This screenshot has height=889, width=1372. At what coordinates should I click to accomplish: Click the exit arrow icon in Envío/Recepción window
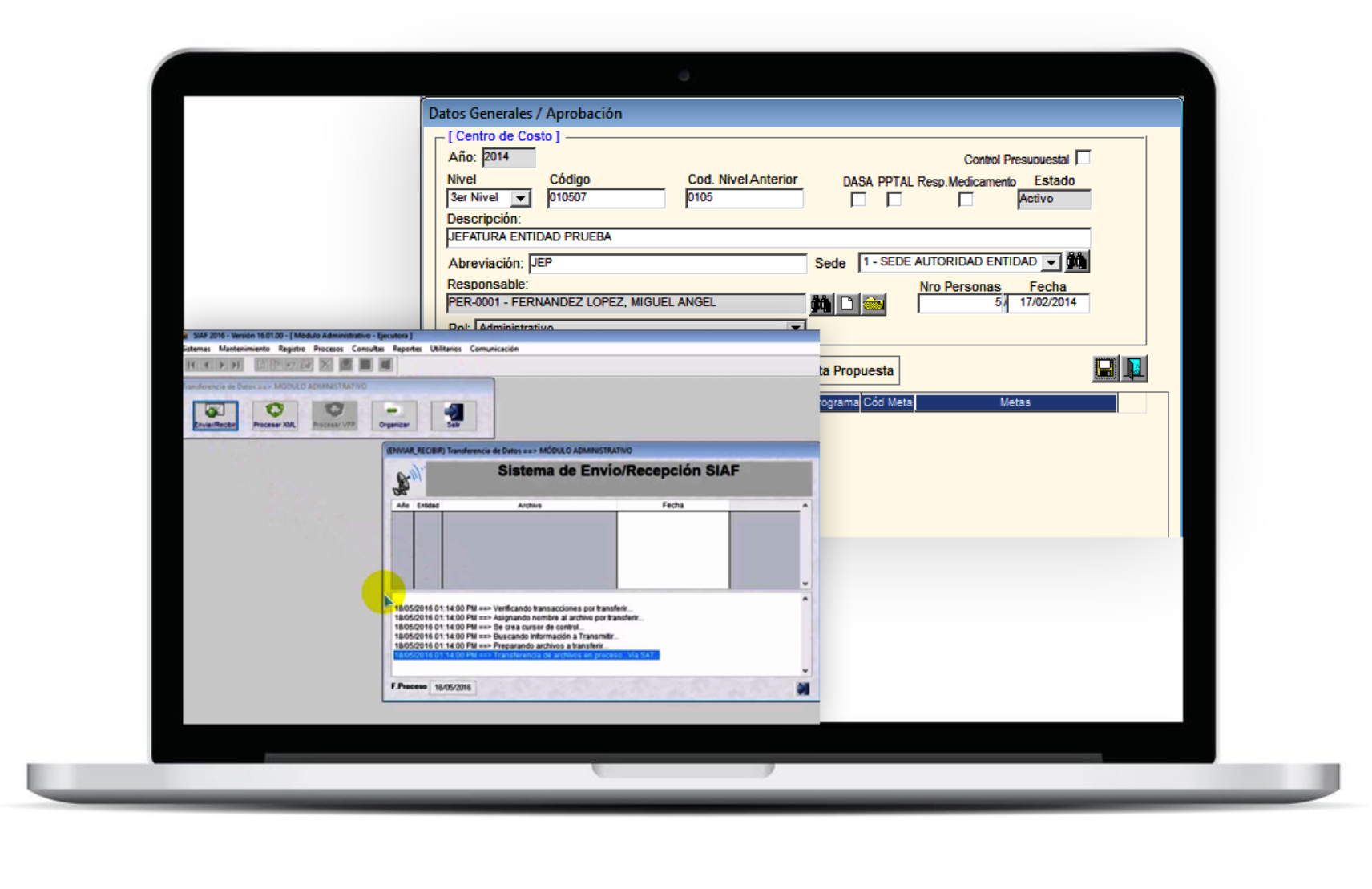tap(803, 688)
